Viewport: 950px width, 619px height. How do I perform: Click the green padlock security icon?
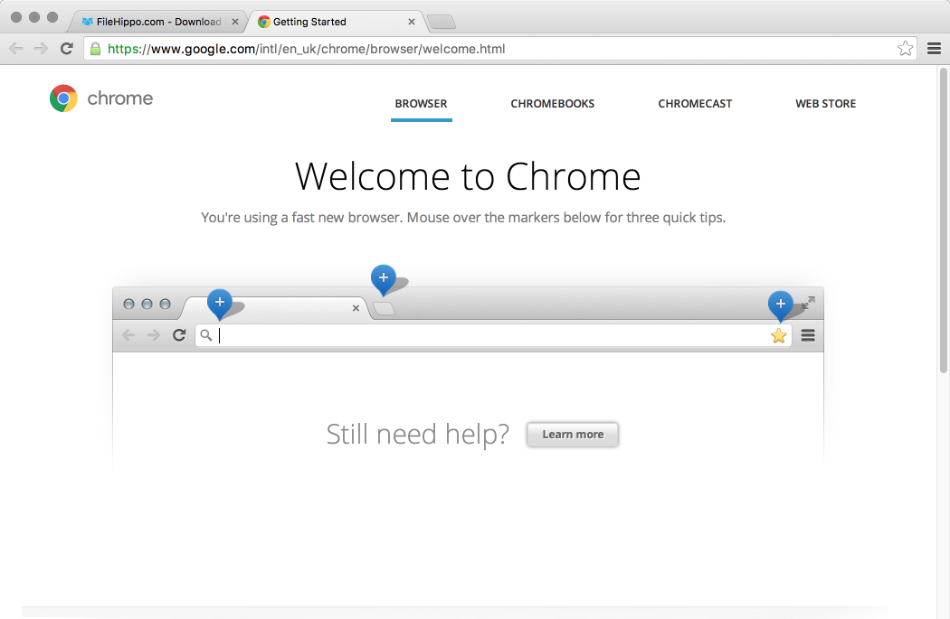(95, 48)
